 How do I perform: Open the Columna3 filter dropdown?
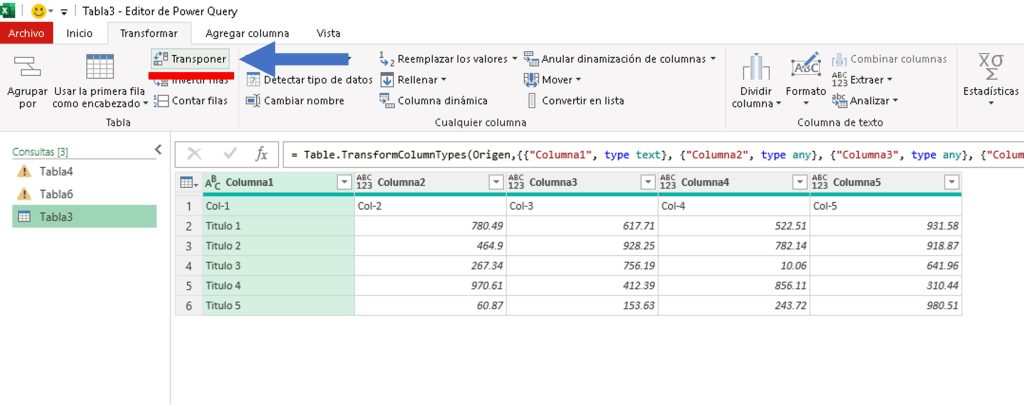click(648, 183)
